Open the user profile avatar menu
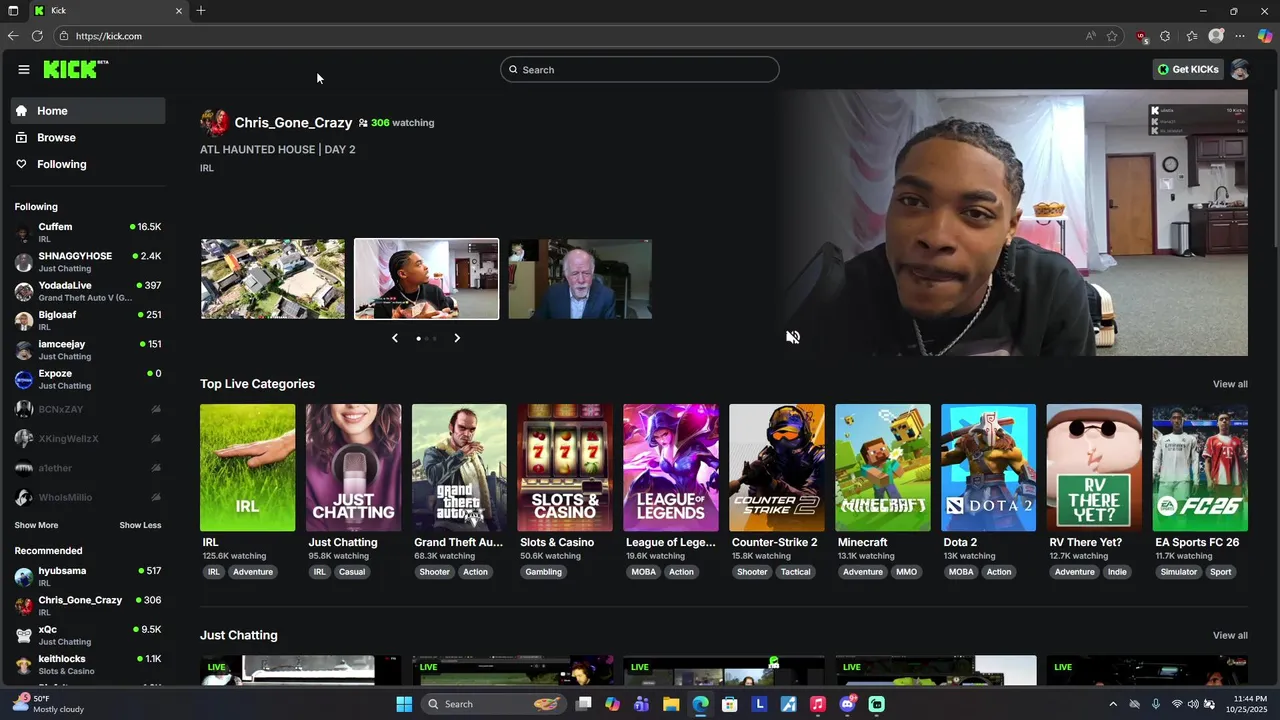This screenshot has height=720, width=1280. 1240,69
